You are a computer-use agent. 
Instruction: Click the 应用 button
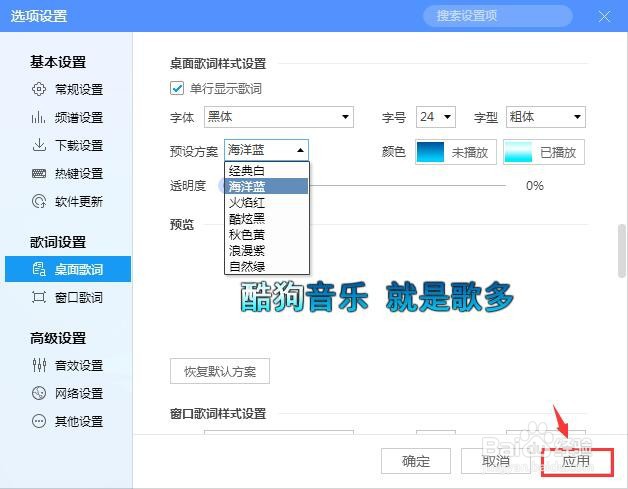click(577, 461)
